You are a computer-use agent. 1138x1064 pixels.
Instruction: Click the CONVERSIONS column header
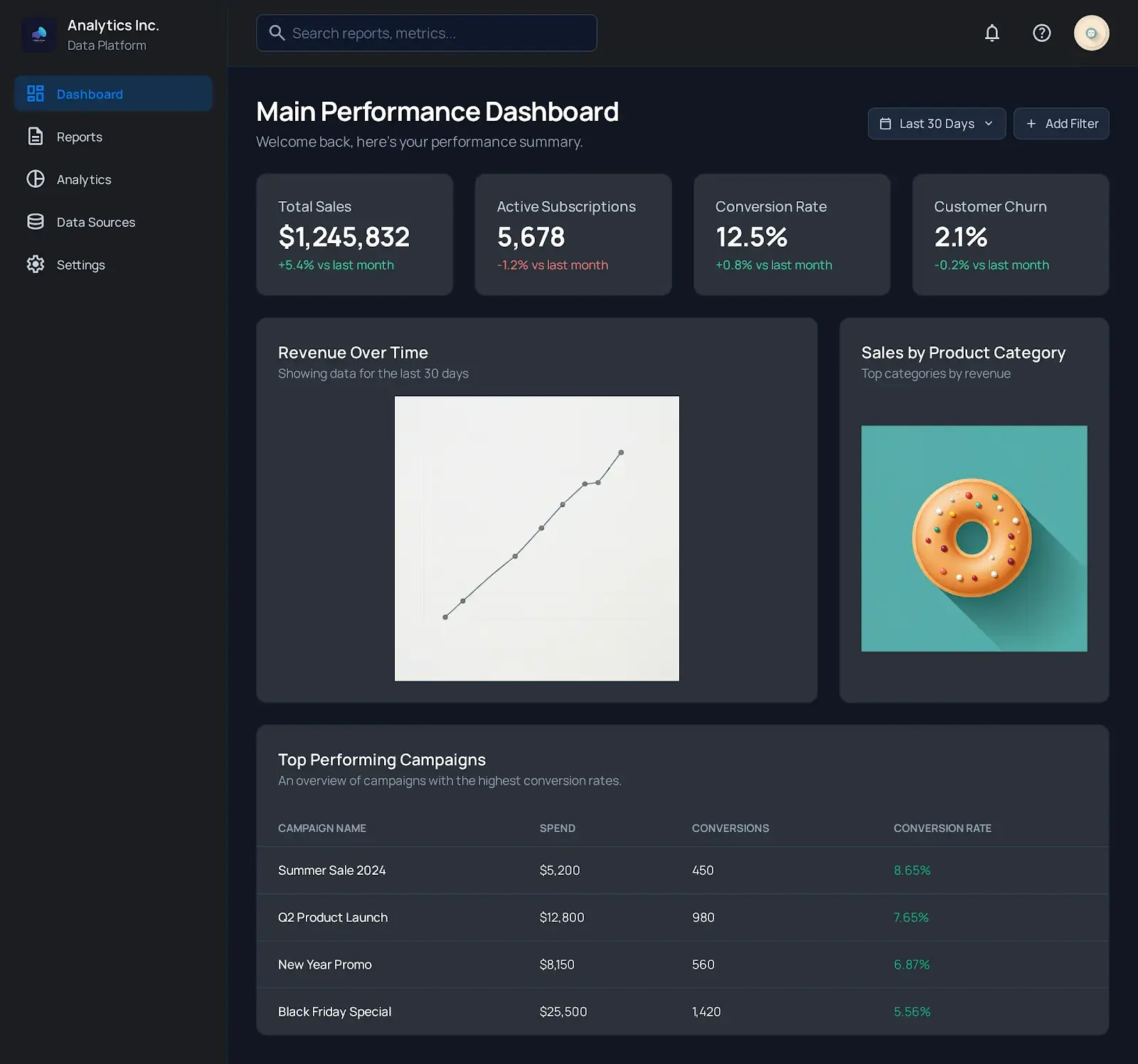(x=730, y=828)
